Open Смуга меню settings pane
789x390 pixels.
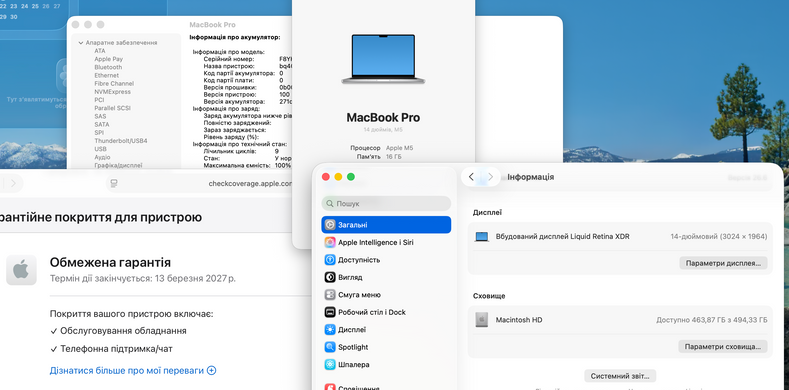386,295
